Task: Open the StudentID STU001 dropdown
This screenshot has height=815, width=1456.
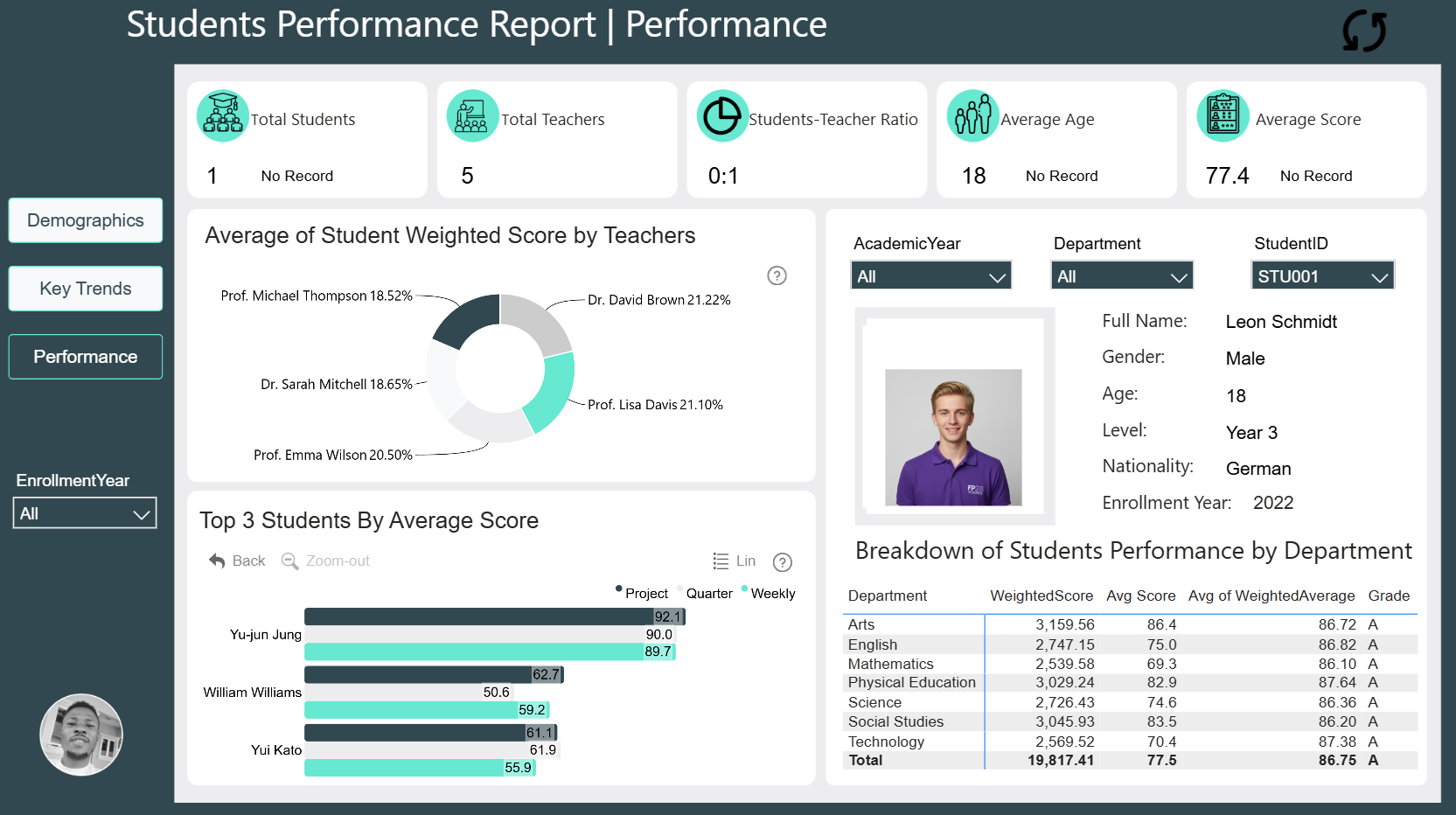Action: (x=1322, y=275)
